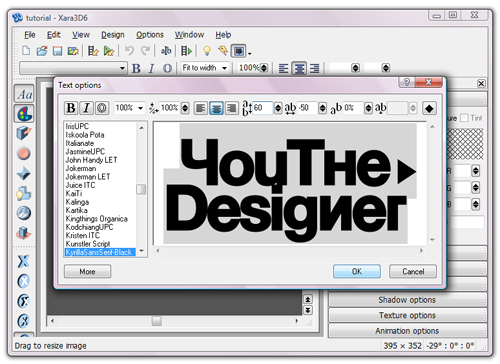Open the display options dropdown arrow in toolbar
Image resolution: width=500 pixels, height=364 pixels.
click(249, 53)
